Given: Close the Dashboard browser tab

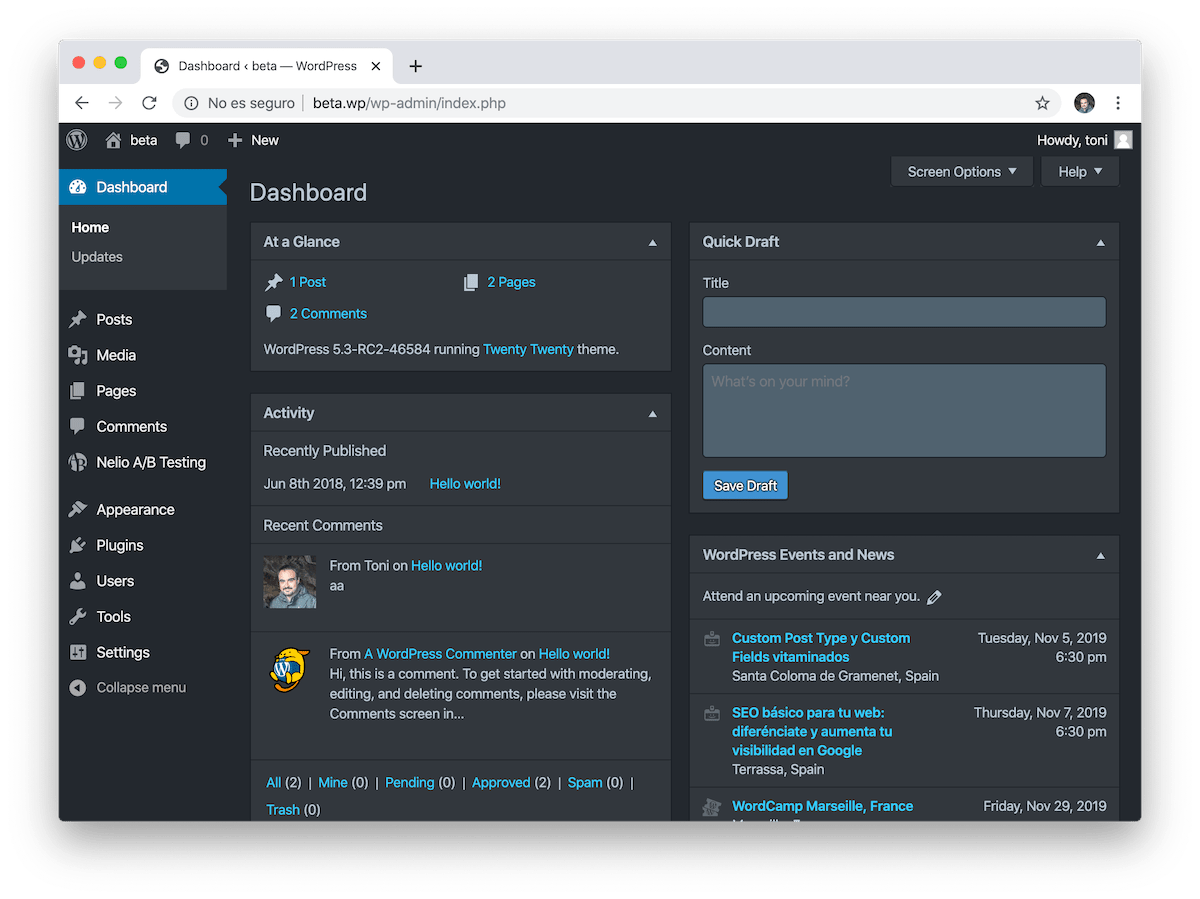Looking at the screenshot, I should 376,66.
